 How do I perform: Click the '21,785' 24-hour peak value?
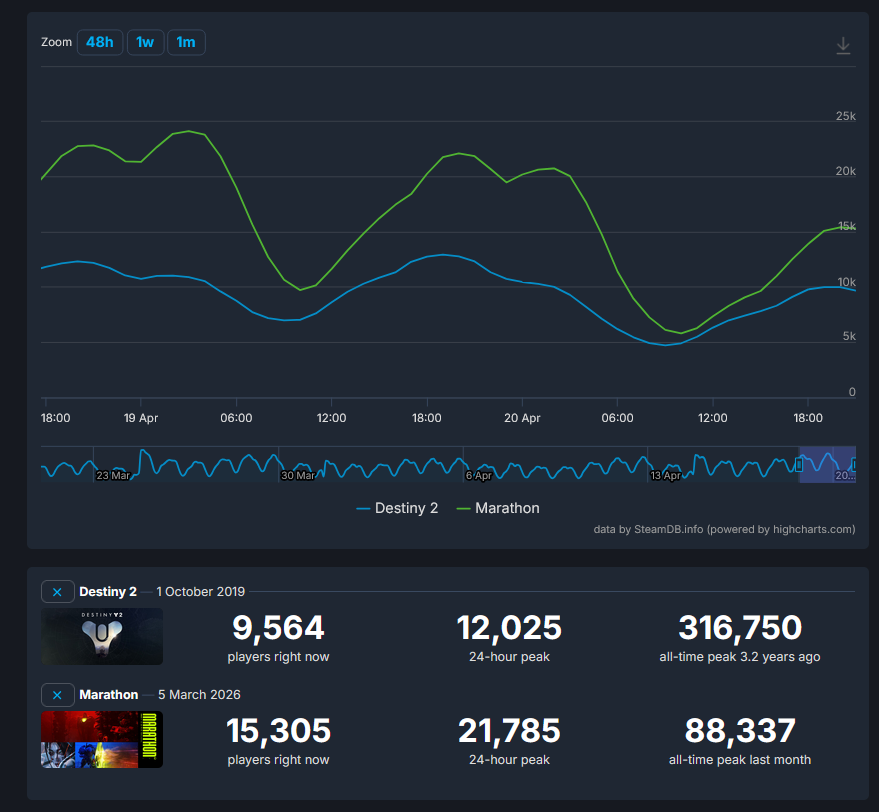pos(509,731)
